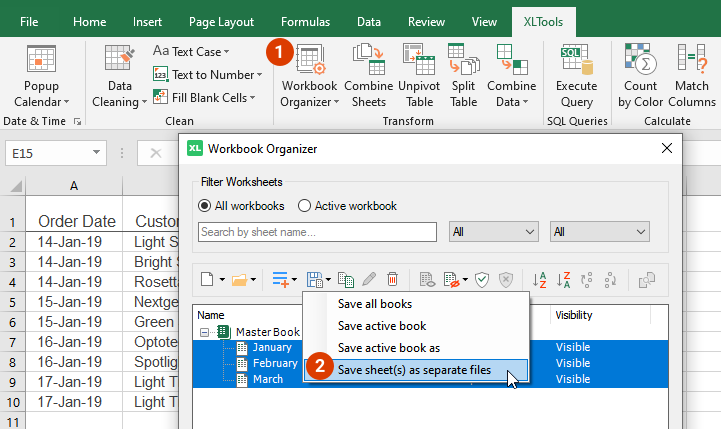Click the Fill Blank Cells command
Screen dimensions: 721x429
coord(204,97)
